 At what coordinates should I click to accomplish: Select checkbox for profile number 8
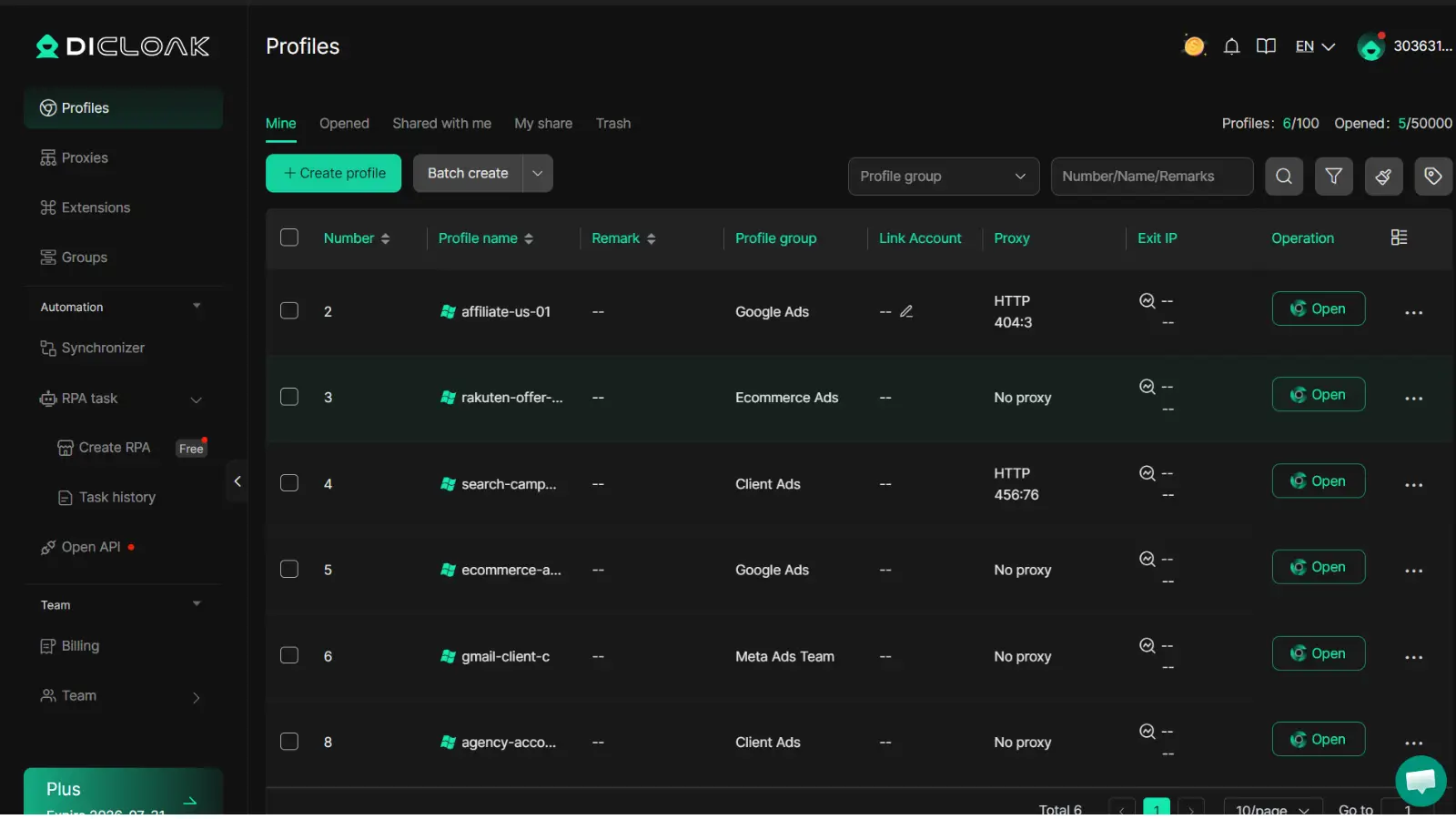pos(289,741)
